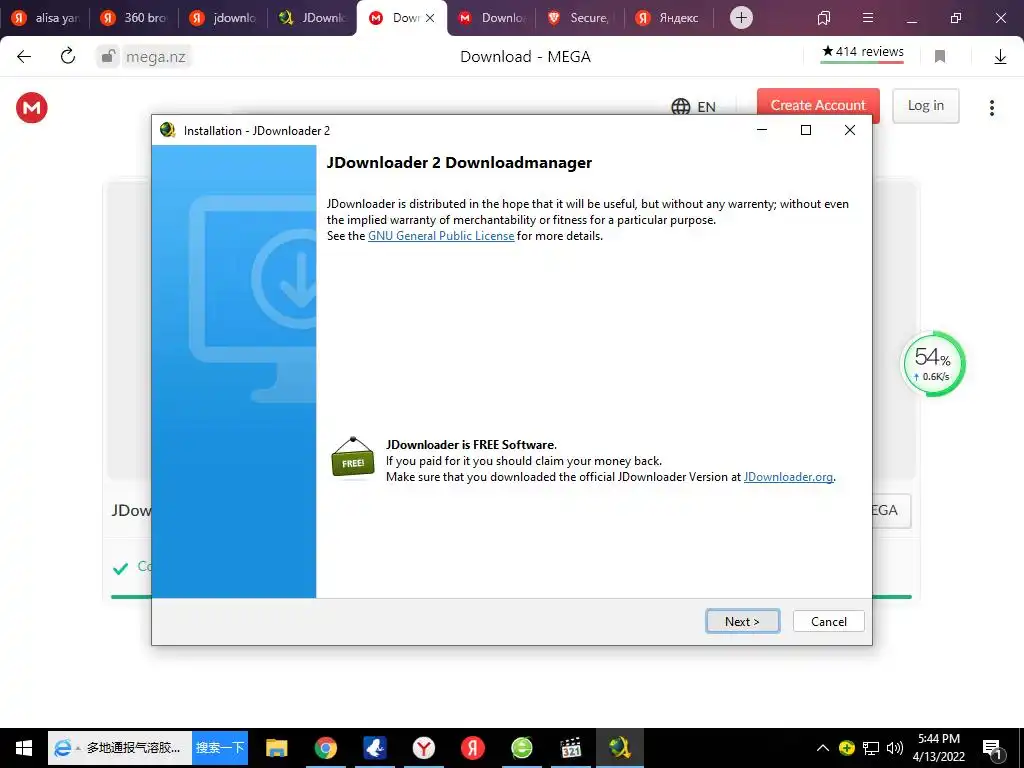This screenshot has height=768, width=1024.
Task: Switch to the Яндекс browser tab
Action: [x=669, y=18]
